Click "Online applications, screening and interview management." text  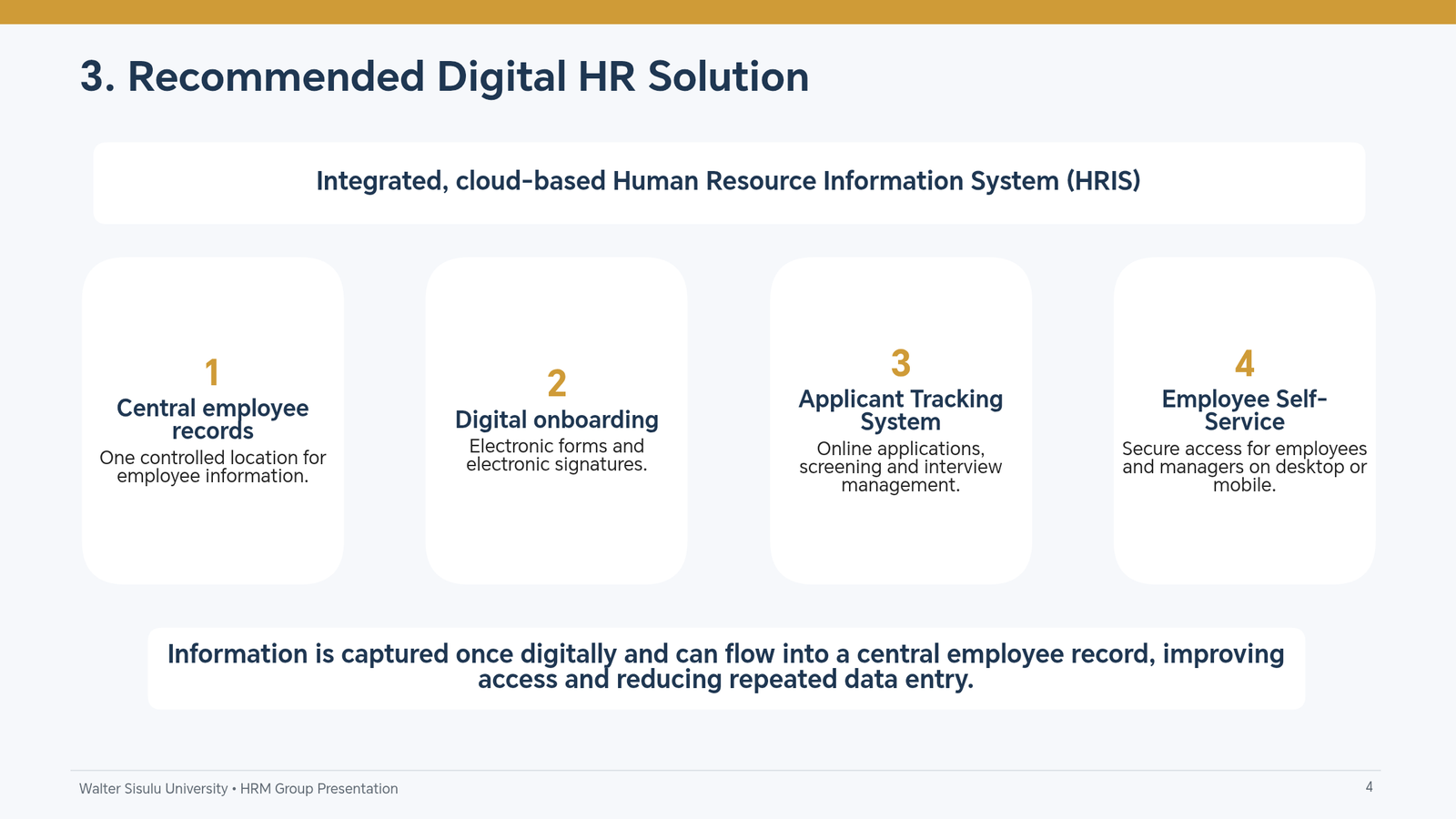click(901, 467)
